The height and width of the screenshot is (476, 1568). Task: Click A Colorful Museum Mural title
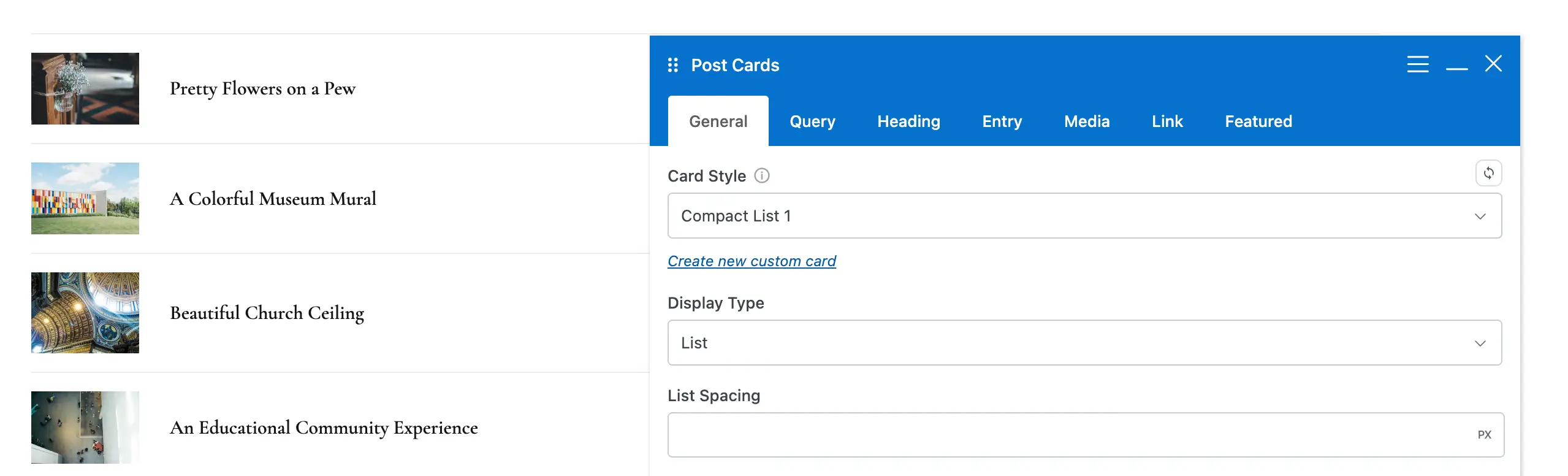273,199
